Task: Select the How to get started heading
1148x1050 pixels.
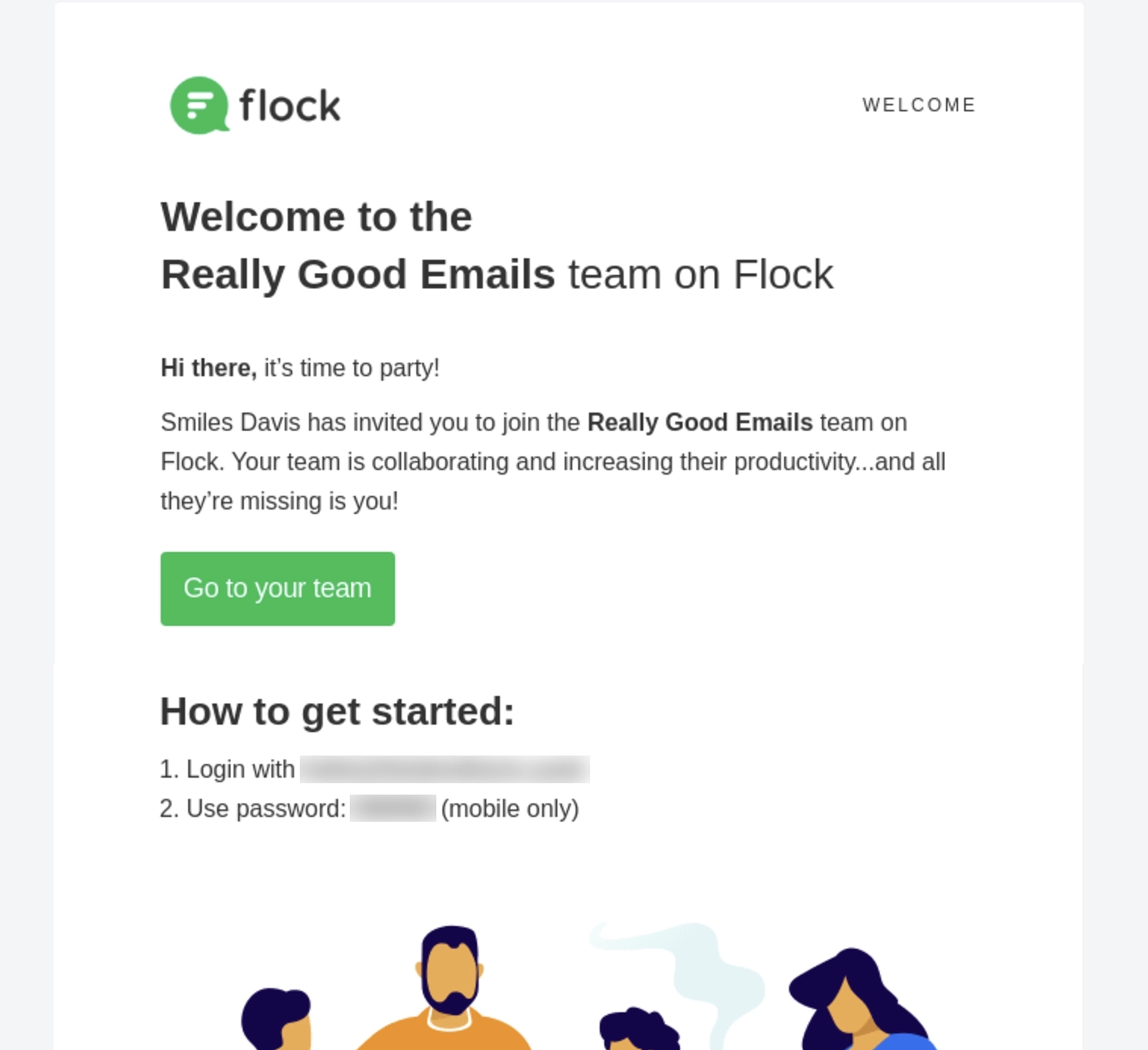Action: 337,710
